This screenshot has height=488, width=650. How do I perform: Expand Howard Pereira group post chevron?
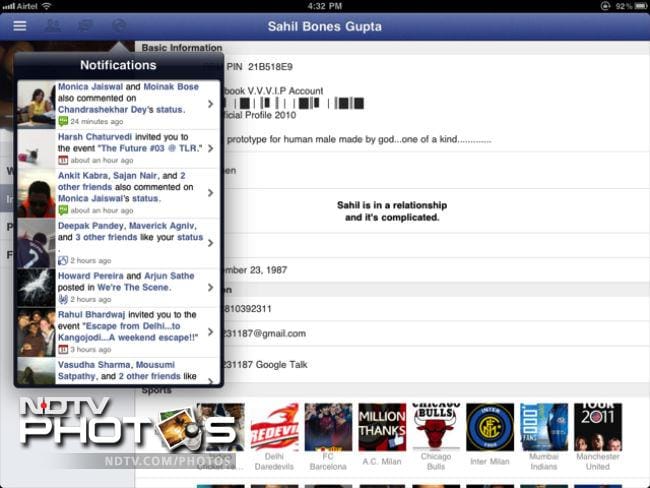(211, 287)
